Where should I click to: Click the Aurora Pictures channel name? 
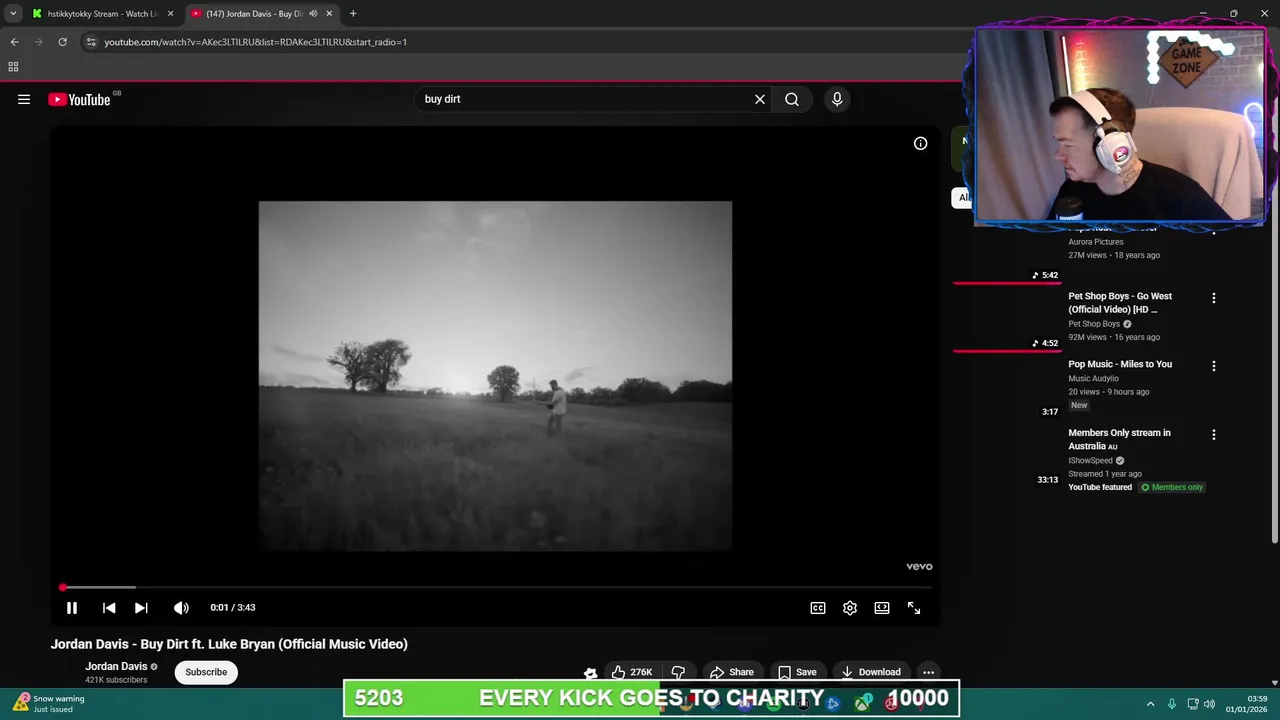click(x=1096, y=242)
